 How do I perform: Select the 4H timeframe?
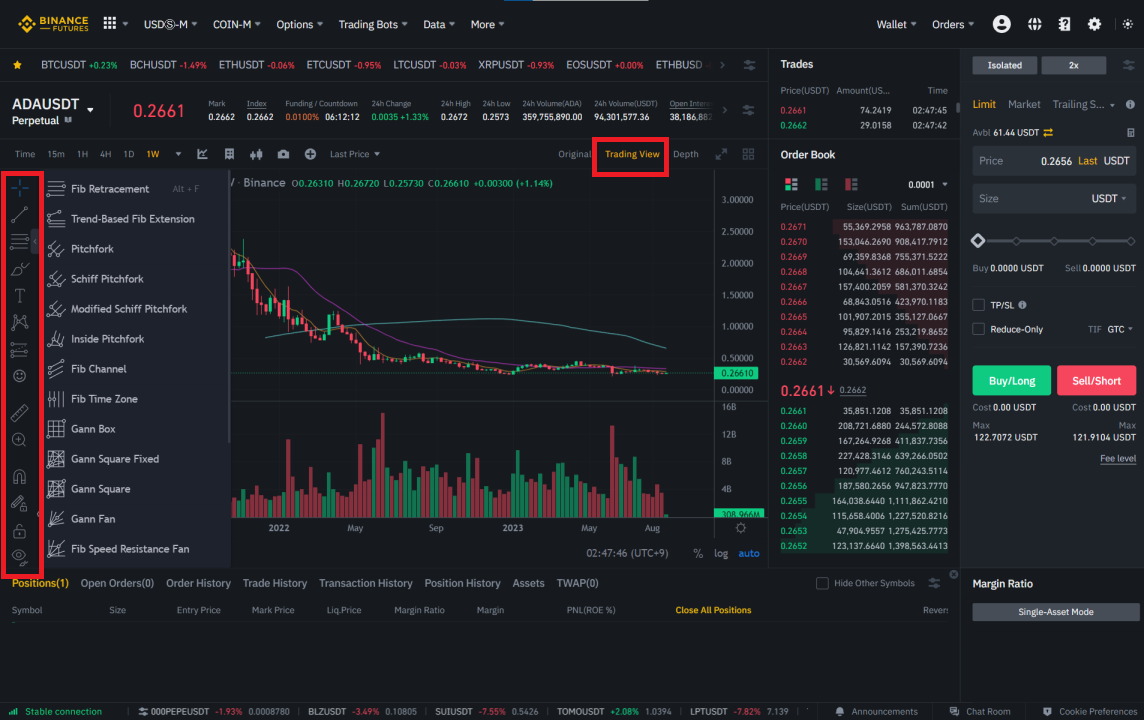click(x=106, y=154)
